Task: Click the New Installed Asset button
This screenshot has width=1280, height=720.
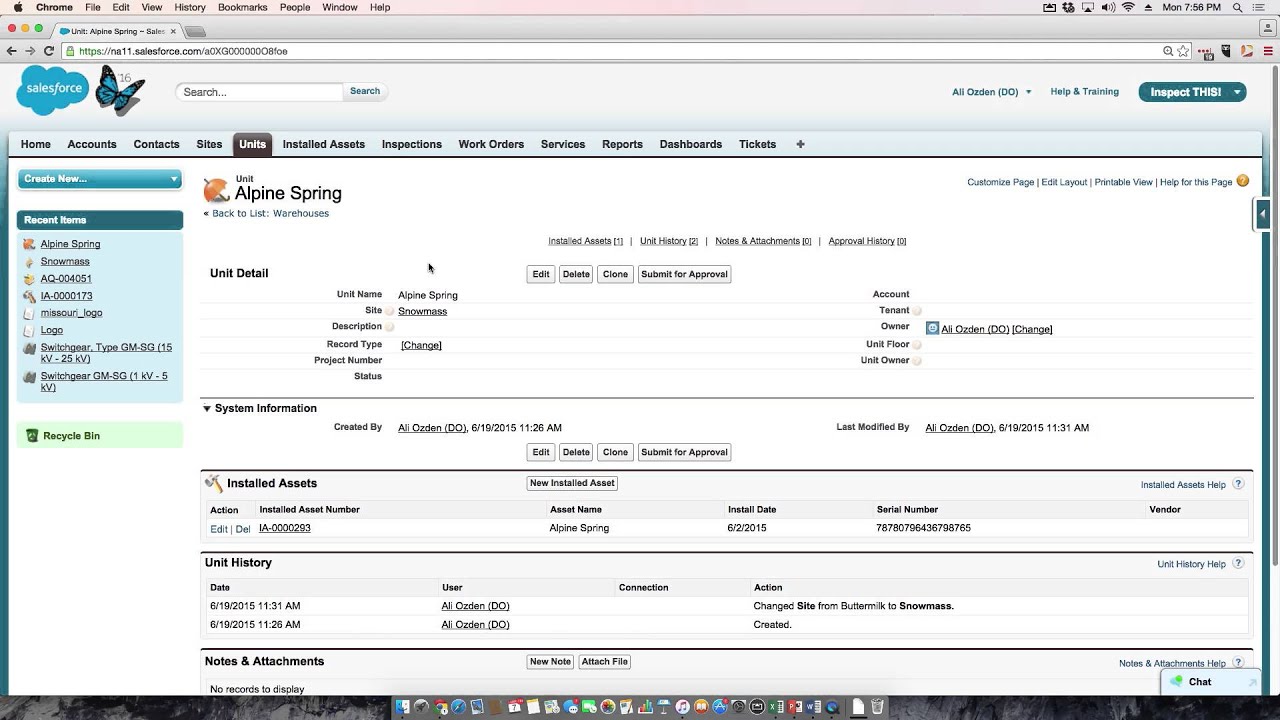Action: (572, 483)
